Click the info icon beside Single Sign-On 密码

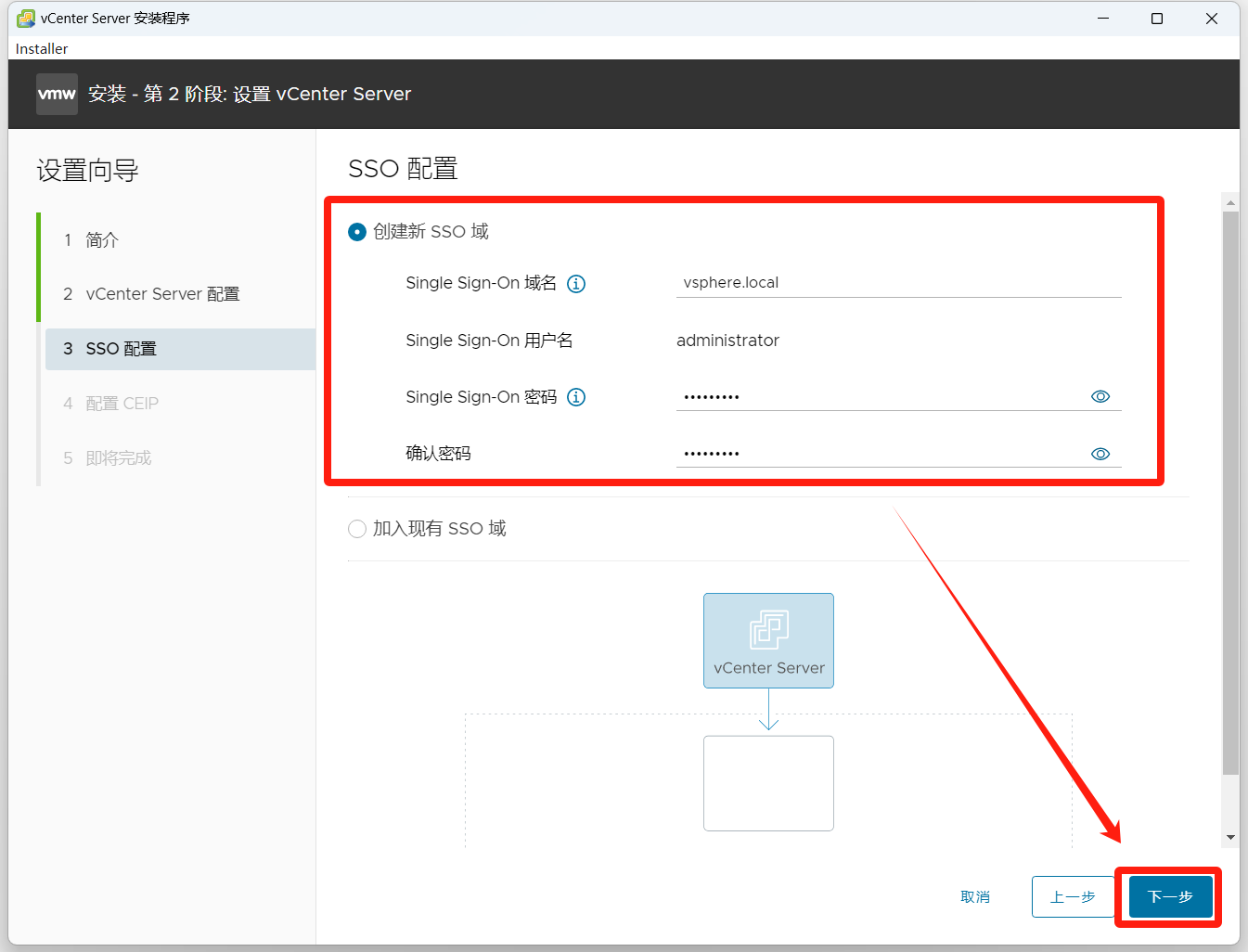click(x=576, y=397)
